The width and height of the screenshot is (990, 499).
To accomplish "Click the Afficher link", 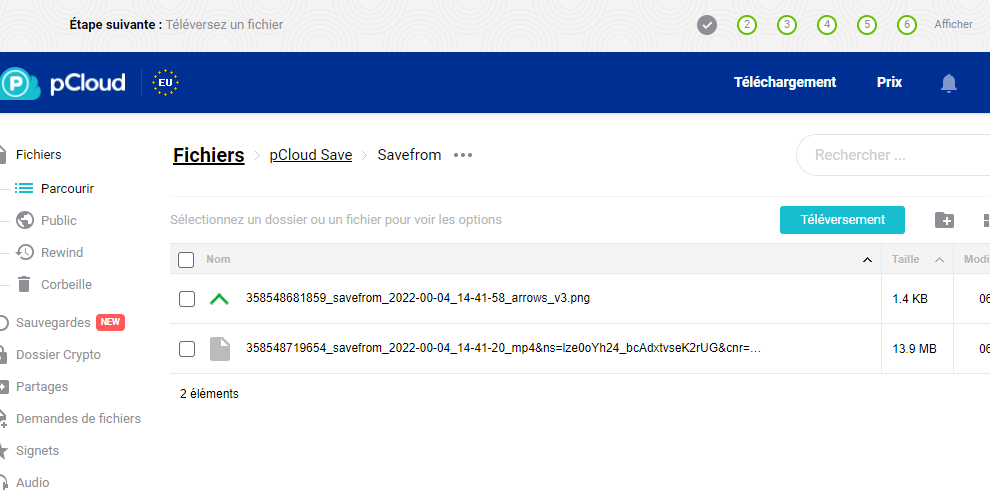I will click(x=953, y=24).
